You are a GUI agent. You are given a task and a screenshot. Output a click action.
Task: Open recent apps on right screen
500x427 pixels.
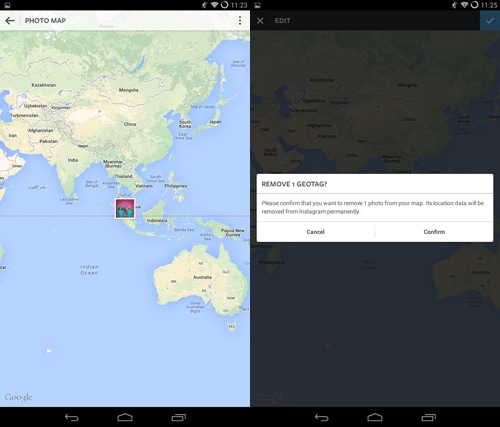(429, 417)
